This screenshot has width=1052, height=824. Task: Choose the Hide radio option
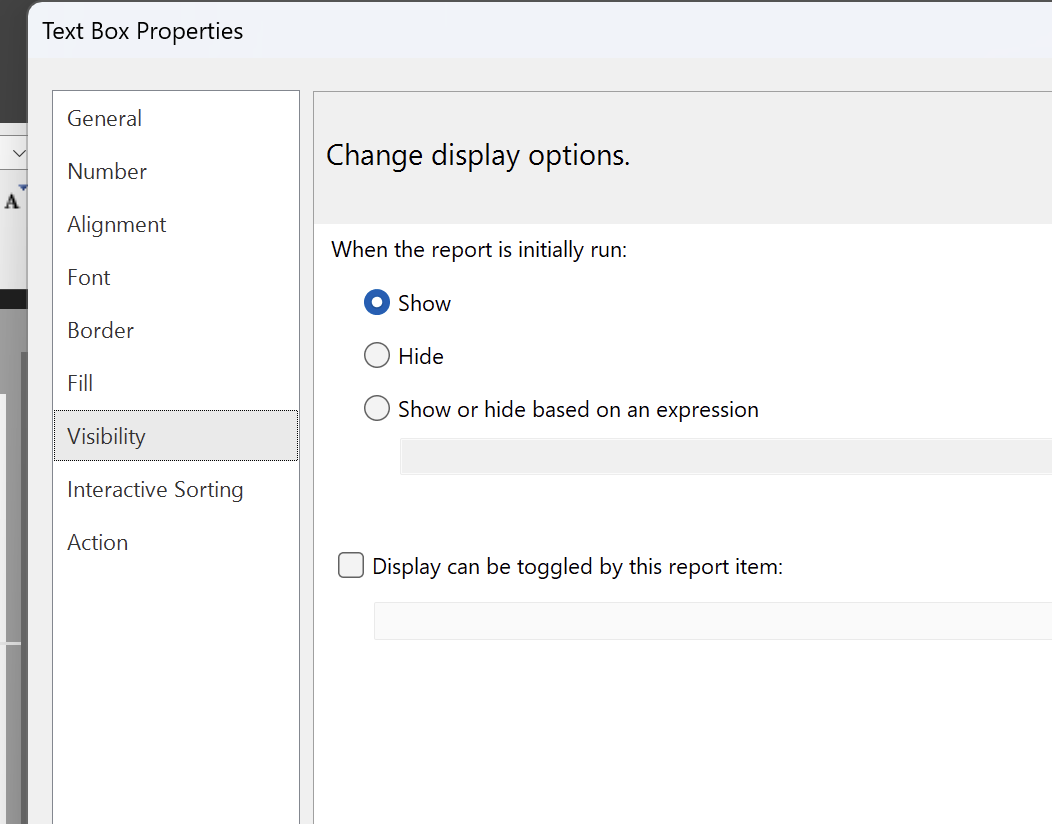coord(377,356)
